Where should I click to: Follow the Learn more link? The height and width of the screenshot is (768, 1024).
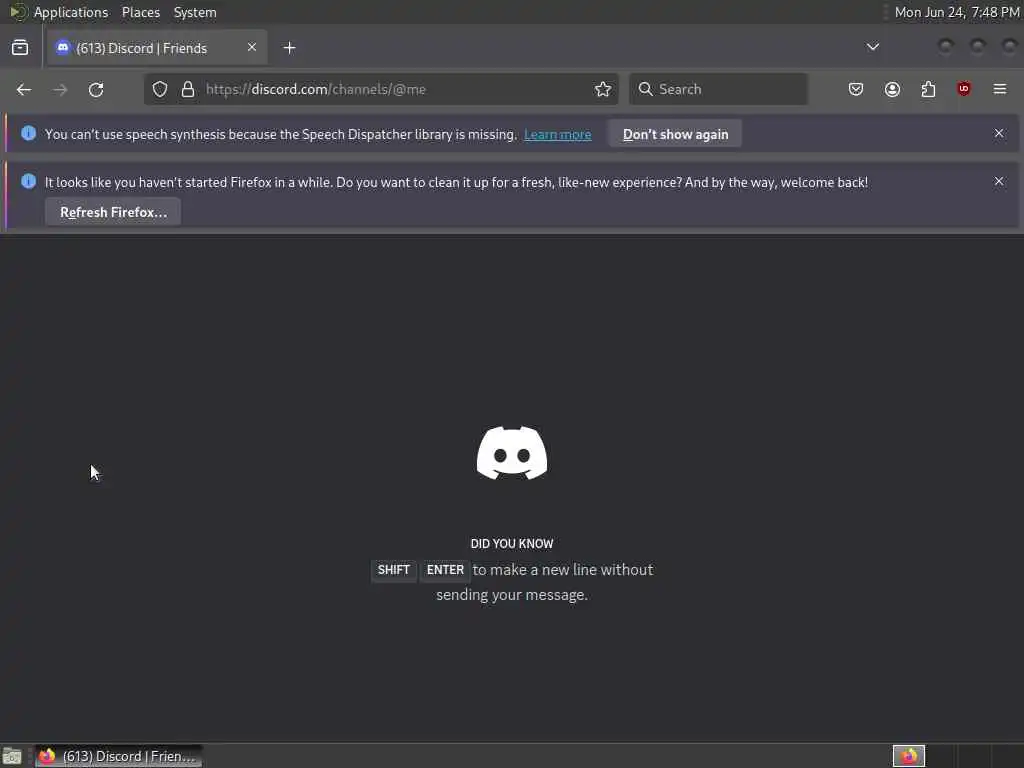[x=558, y=135]
